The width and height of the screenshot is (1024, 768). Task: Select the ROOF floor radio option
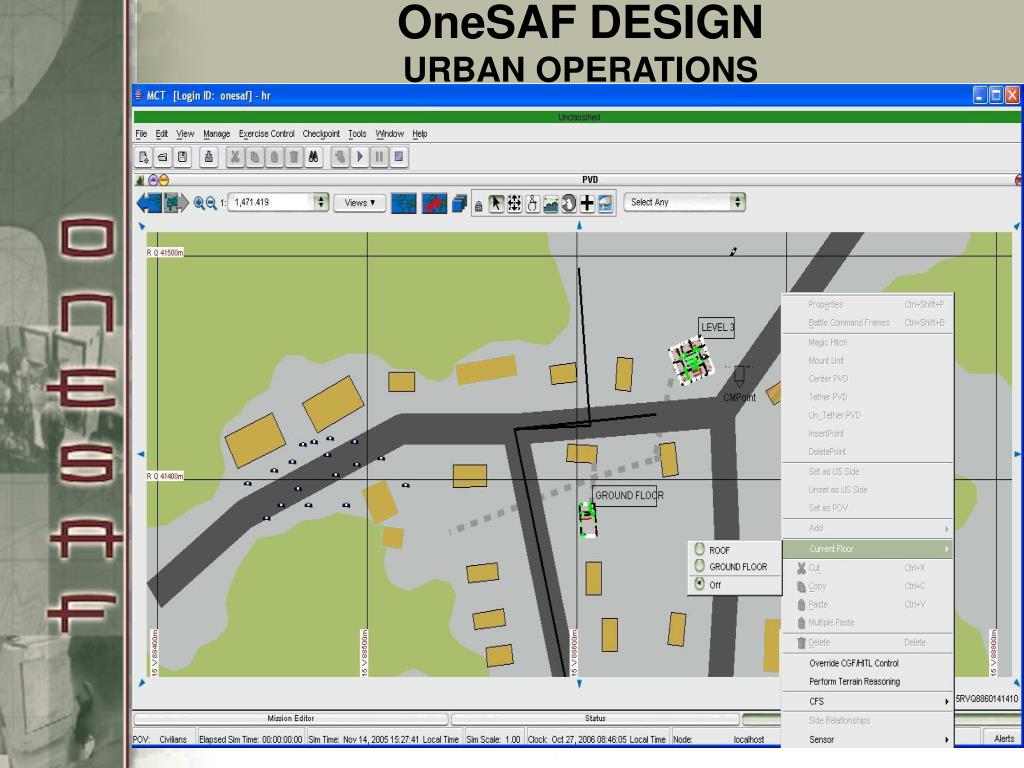coord(699,549)
